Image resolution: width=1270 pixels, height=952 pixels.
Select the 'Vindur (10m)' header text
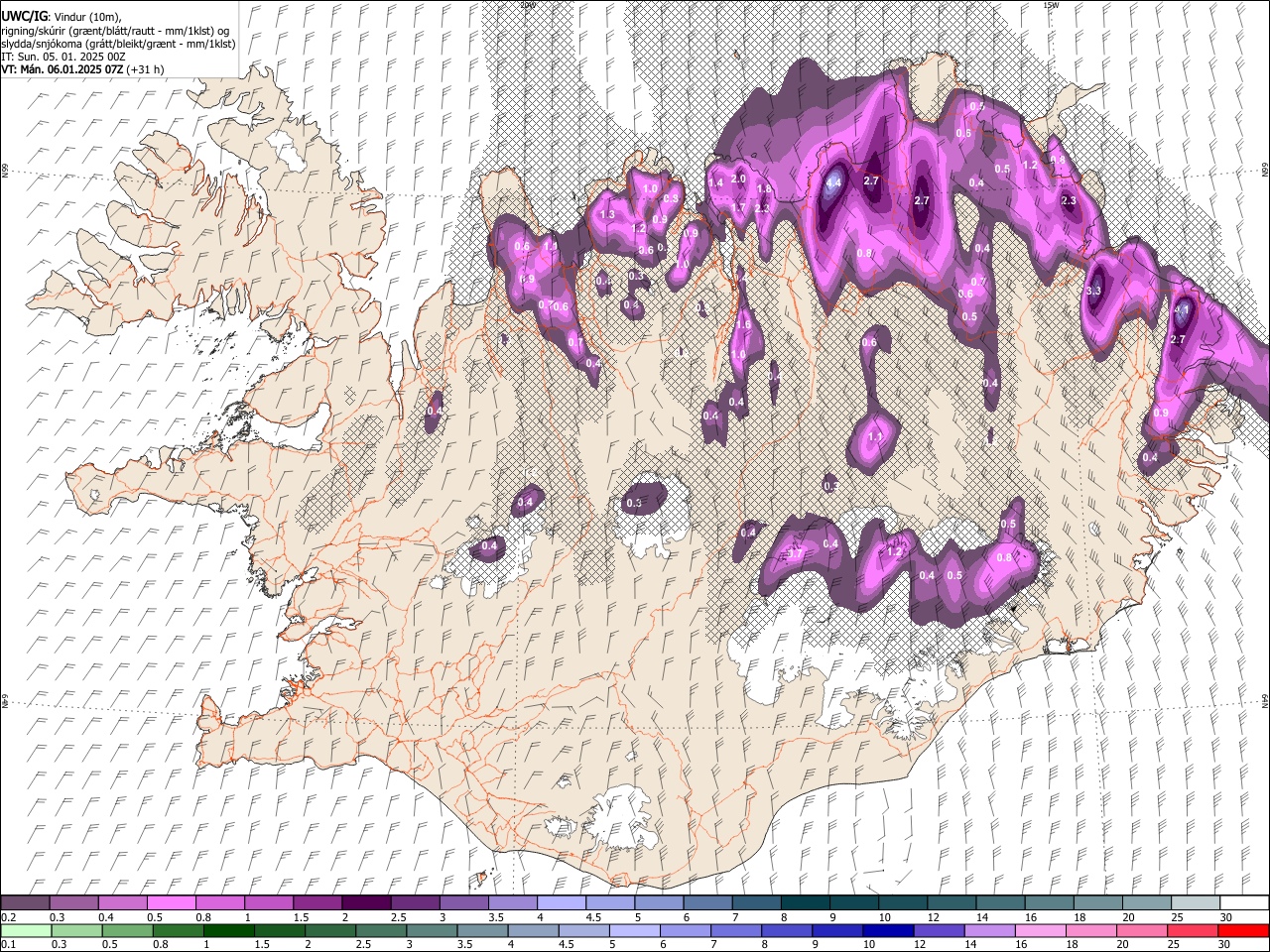pyautogui.click(x=85, y=16)
